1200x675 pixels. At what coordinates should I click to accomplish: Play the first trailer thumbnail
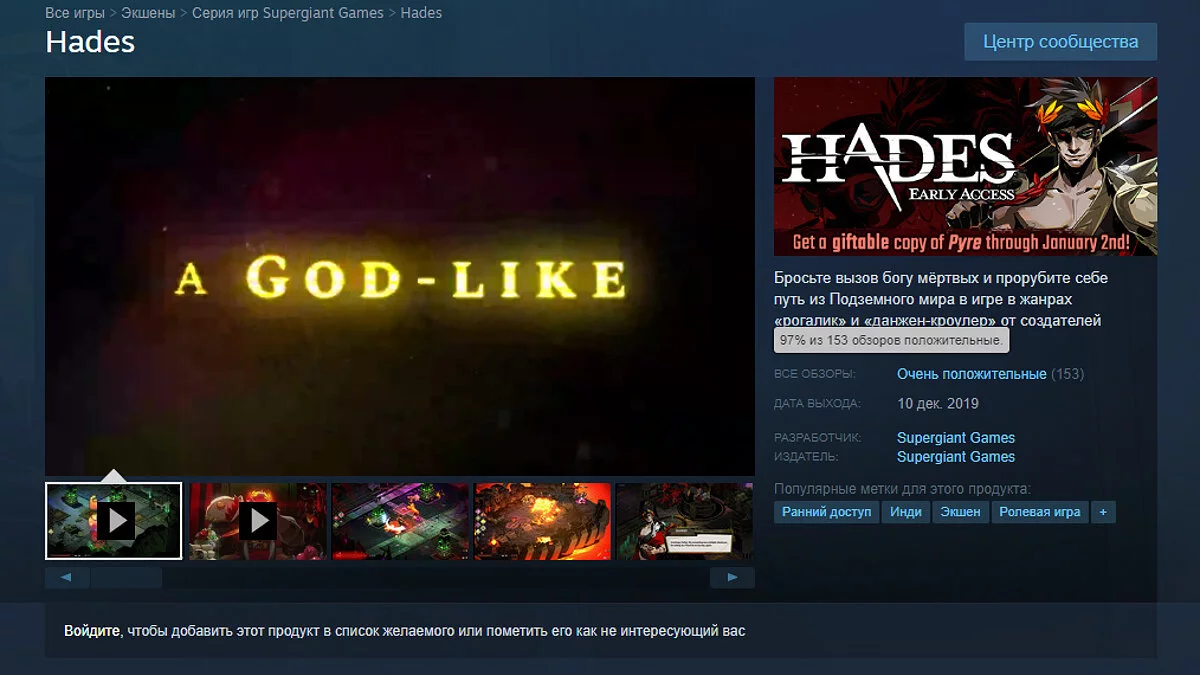click(114, 521)
